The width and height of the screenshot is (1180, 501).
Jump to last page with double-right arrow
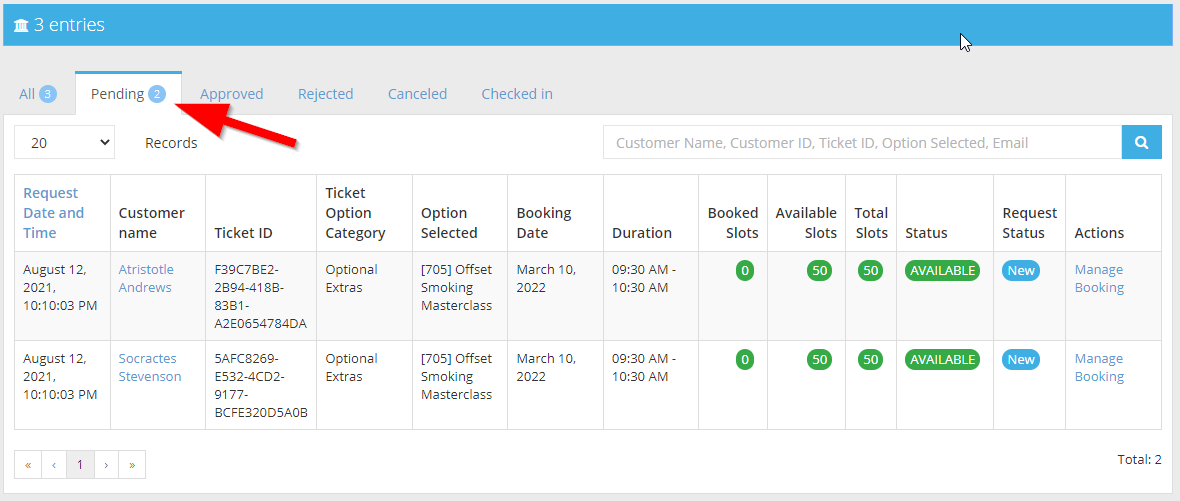coord(132,465)
